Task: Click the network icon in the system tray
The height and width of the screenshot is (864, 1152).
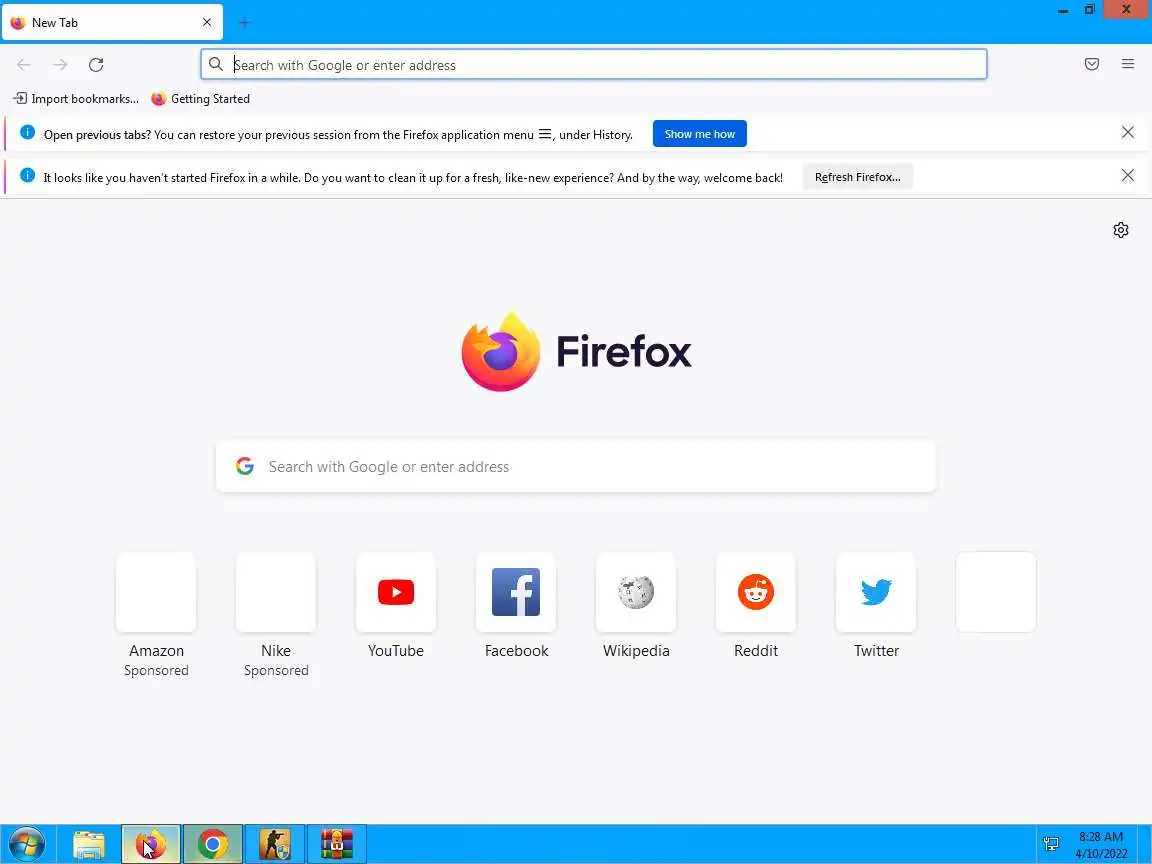Action: (x=1051, y=844)
